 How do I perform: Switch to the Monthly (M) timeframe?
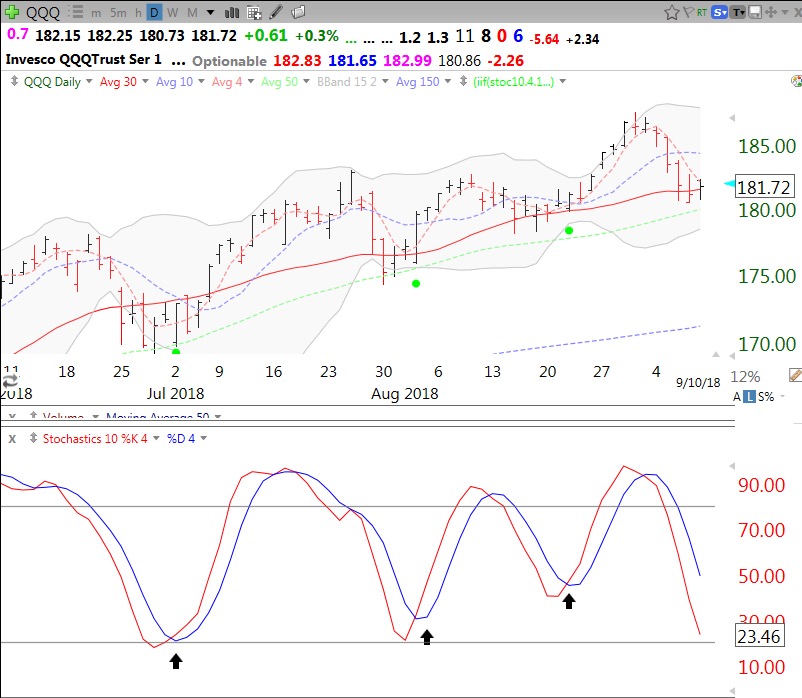point(192,12)
